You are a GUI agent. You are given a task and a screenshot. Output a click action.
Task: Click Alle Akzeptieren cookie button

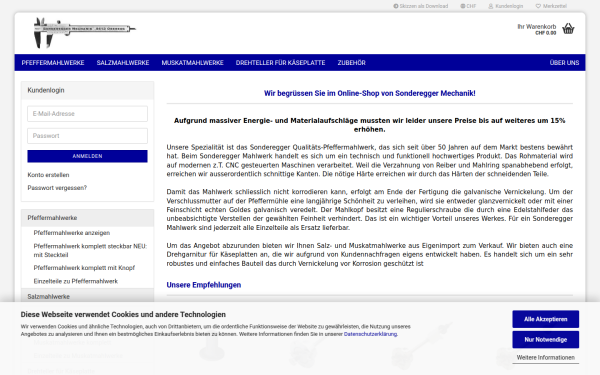(x=546, y=319)
